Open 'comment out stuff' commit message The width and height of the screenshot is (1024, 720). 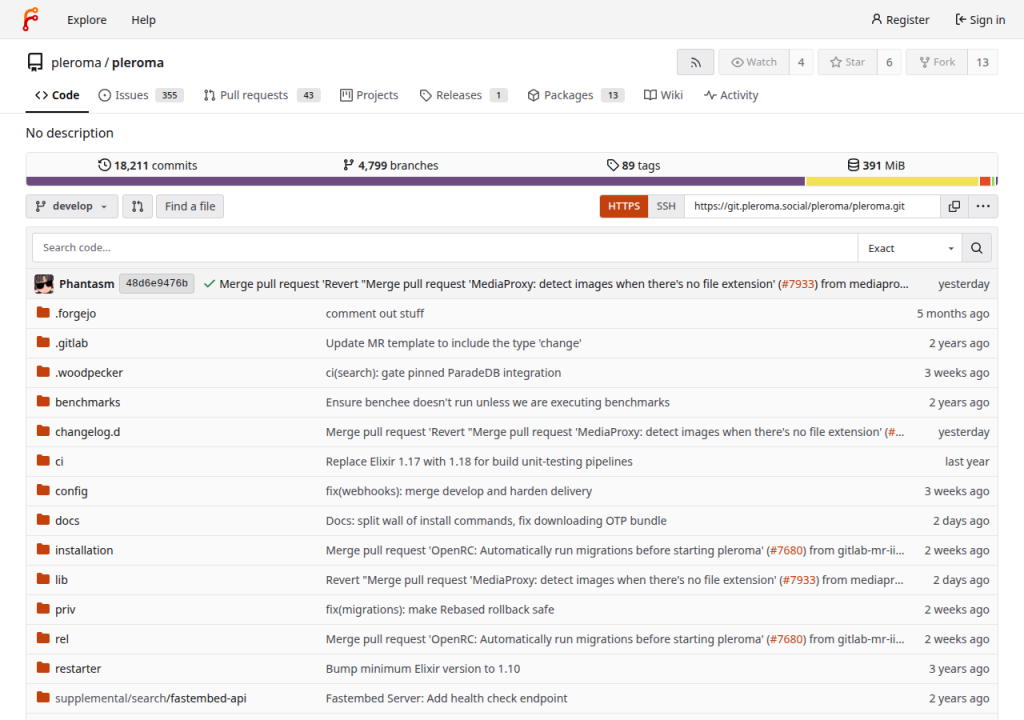coord(375,313)
